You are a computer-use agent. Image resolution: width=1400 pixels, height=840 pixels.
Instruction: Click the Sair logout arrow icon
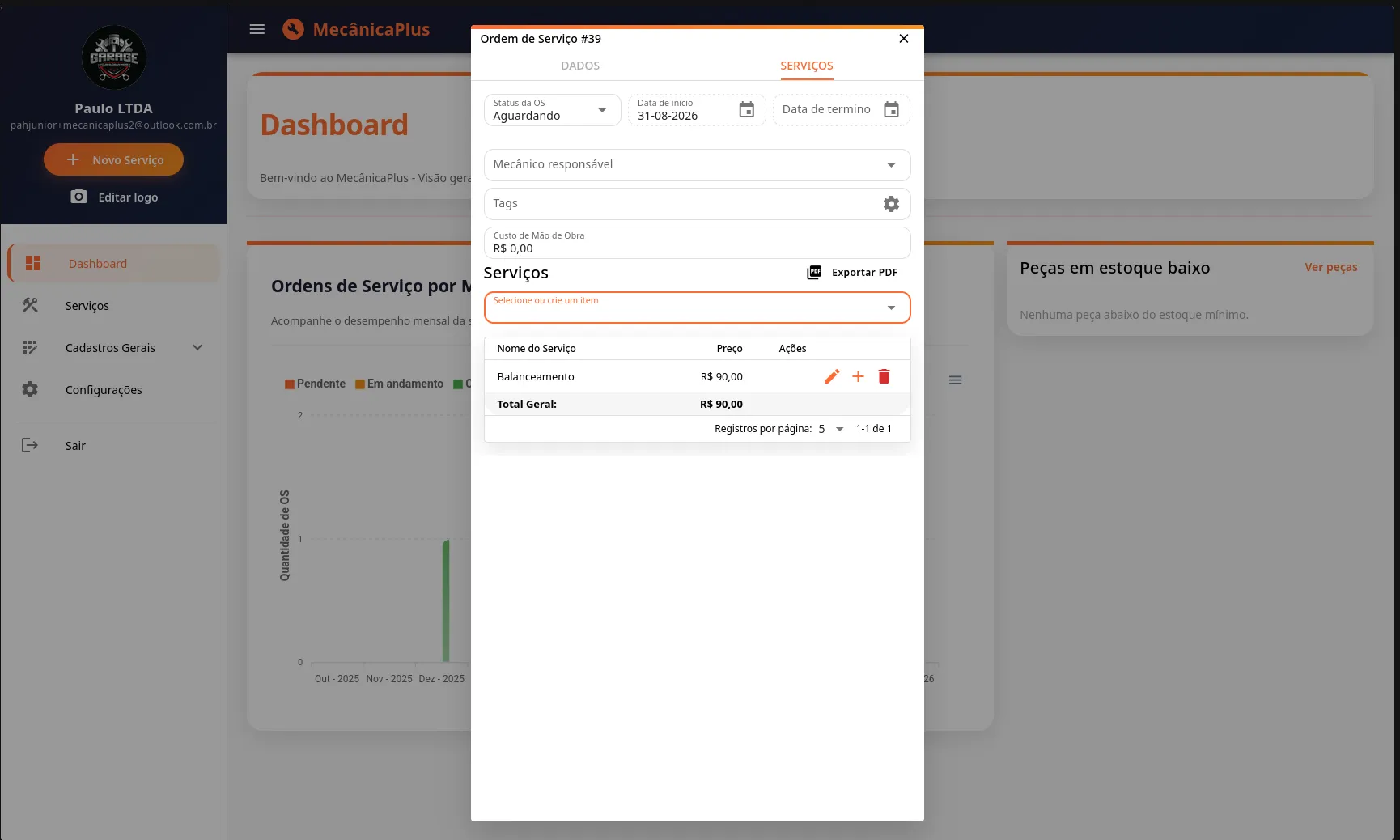[x=30, y=445]
